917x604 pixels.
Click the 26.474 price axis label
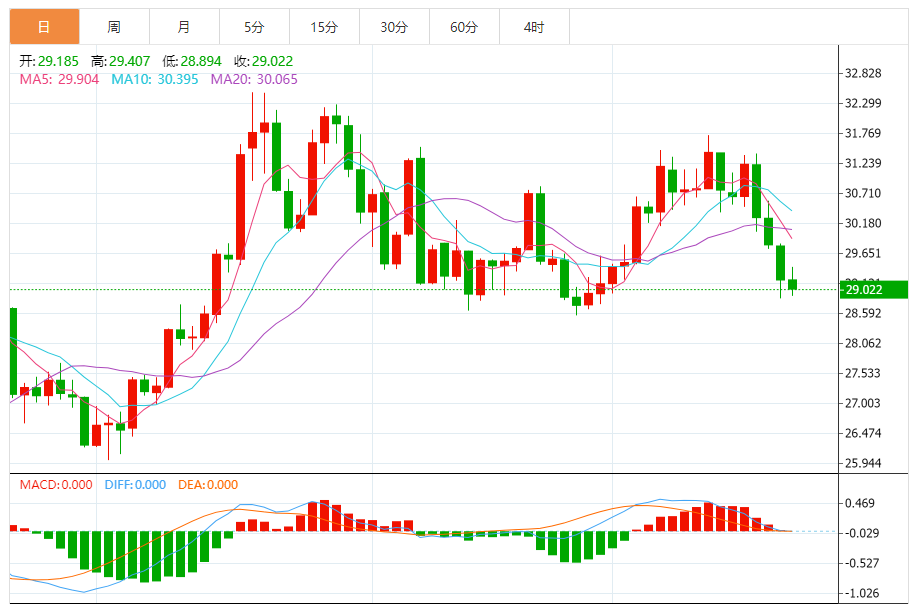(x=863, y=433)
